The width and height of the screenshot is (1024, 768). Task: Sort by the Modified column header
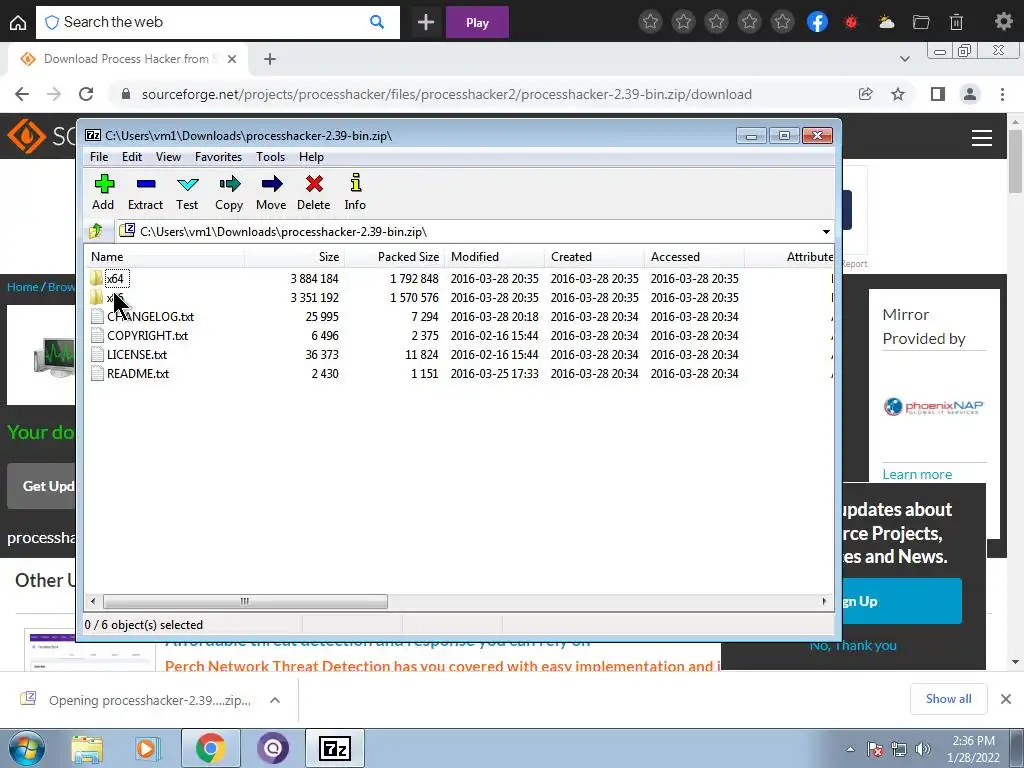pyautogui.click(x=494, y=257)
